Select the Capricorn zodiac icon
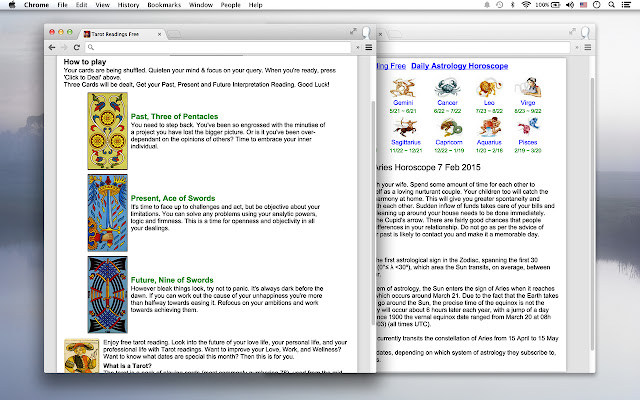 (x=449, y=127)
